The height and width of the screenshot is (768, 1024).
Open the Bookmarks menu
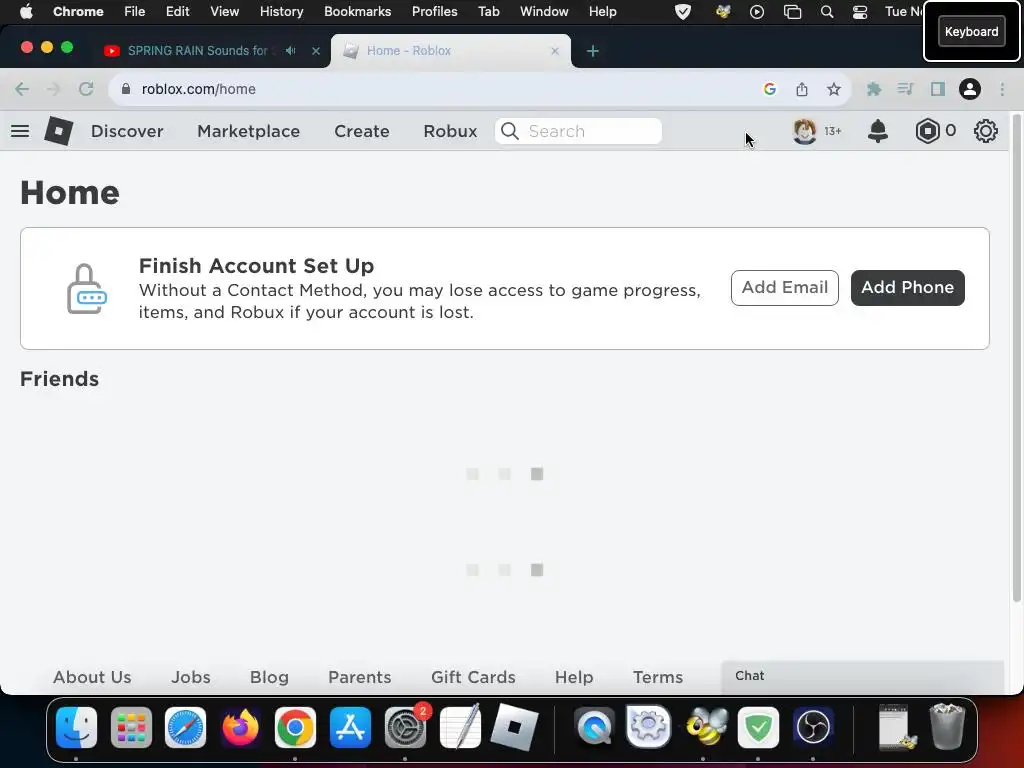pyautogui.click(x=357, y=12)
